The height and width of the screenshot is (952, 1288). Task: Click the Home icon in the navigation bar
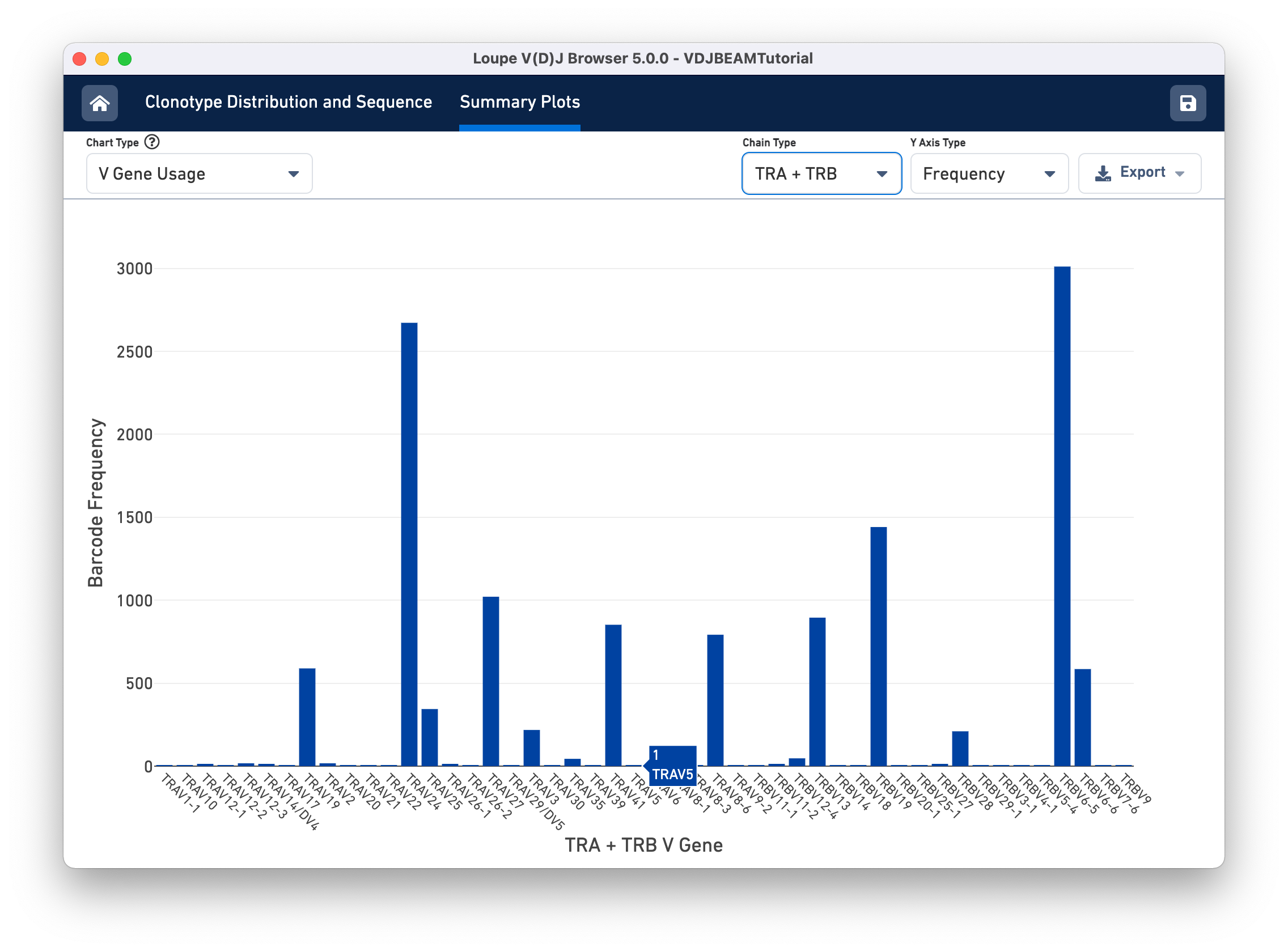pos(99,103)
